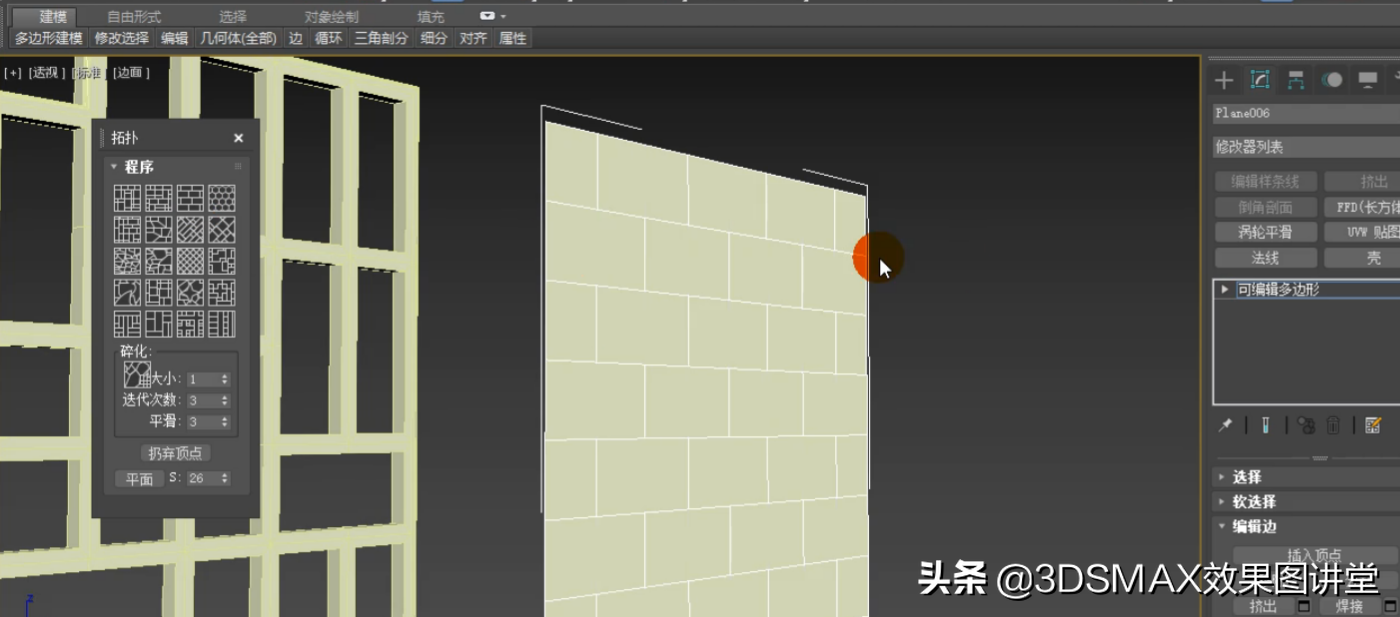This screenshot has height=617, width=1400.
Task: Open the 多边形建模 ribbon panel
Action: pos(49,38)
